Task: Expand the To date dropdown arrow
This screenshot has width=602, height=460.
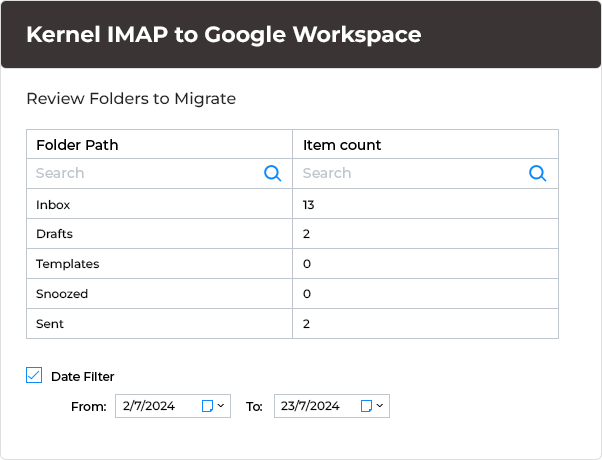Action: point(380,405)
